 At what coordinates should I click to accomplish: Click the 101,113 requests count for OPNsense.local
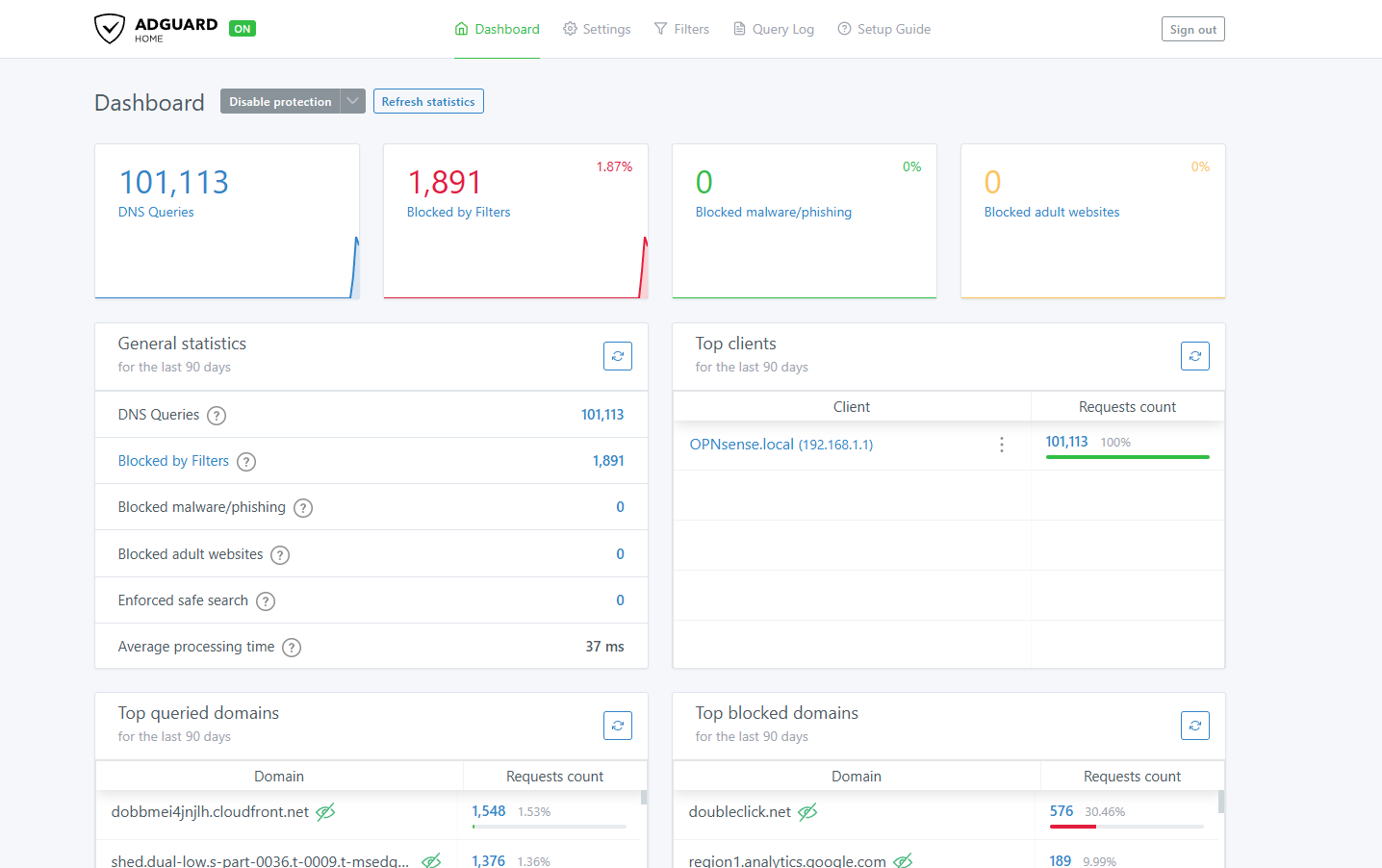[1066, 442]
